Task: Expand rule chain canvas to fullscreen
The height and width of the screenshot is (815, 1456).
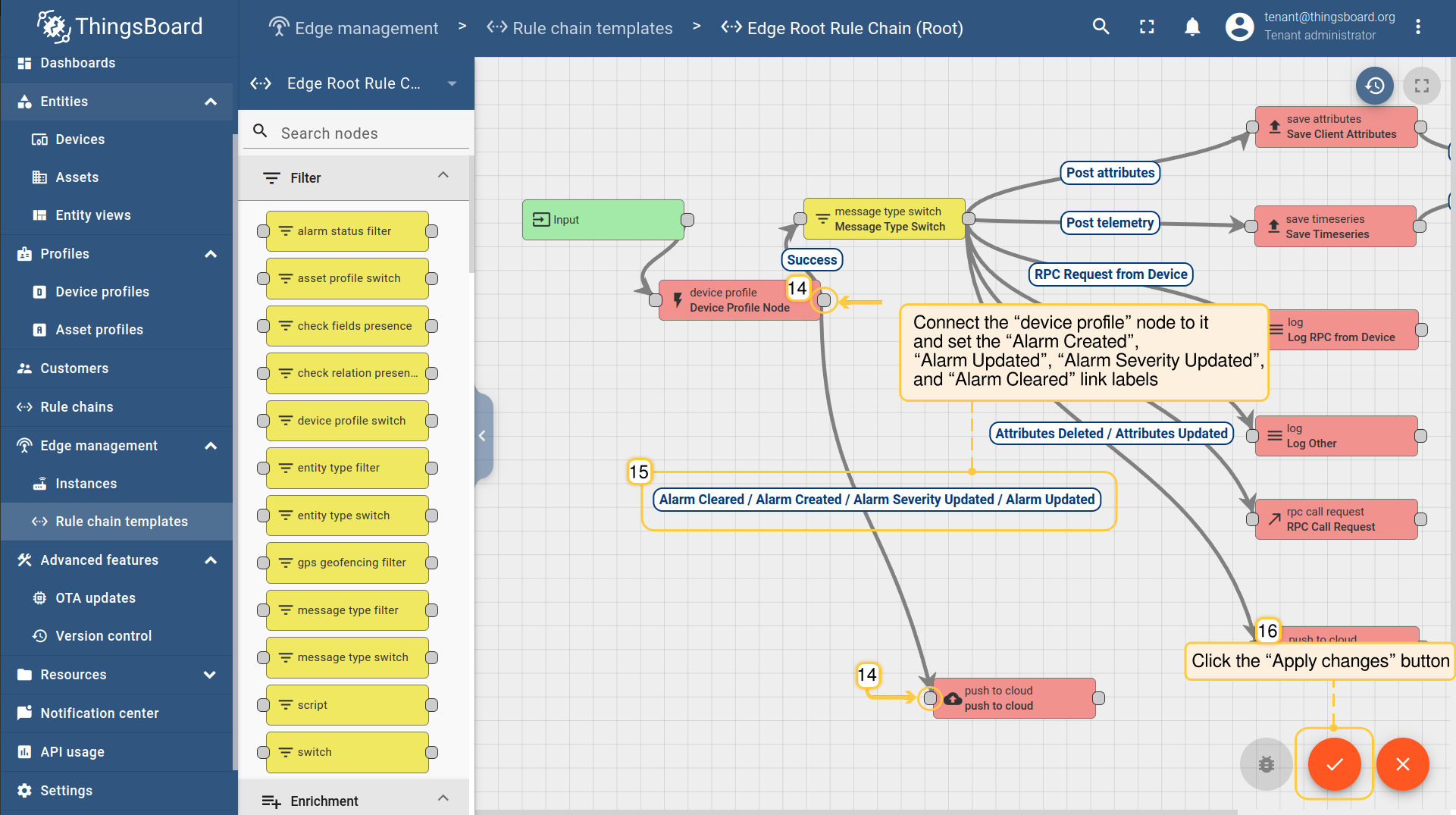Action: tap(1421, 86)
